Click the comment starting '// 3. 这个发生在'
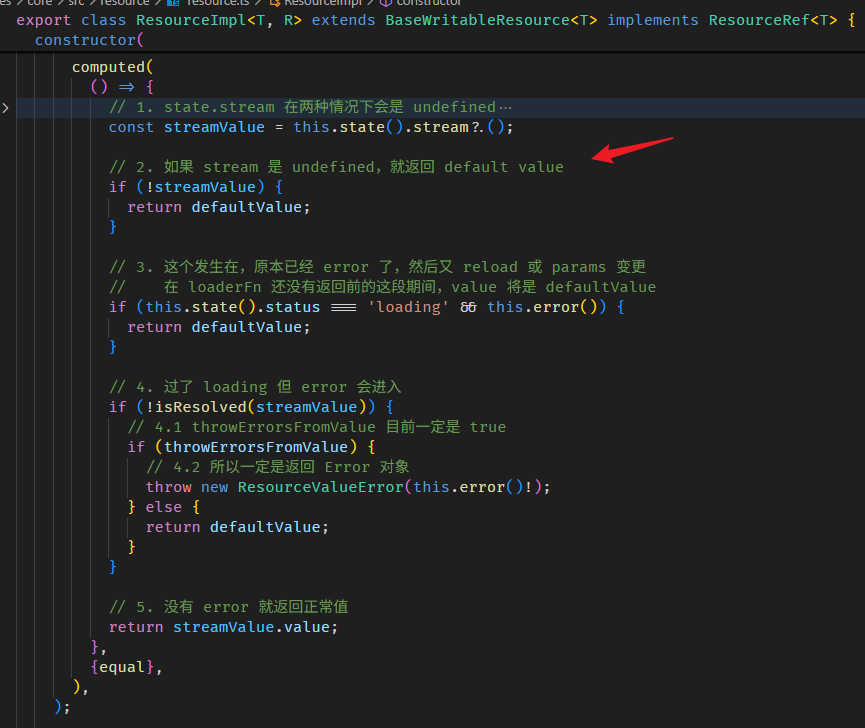 coord(378,267)
